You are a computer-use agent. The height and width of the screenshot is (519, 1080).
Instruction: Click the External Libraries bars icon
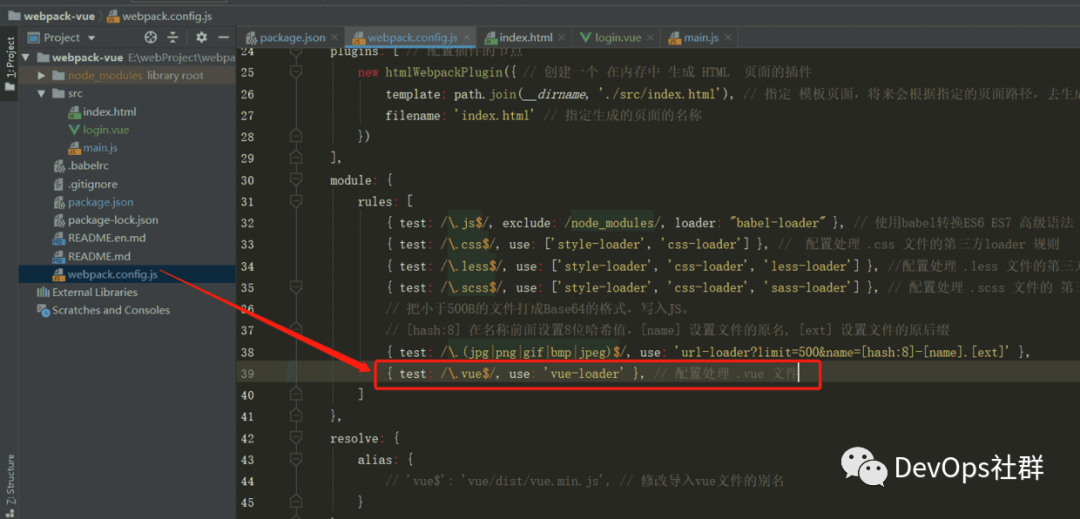click(43, 293)
